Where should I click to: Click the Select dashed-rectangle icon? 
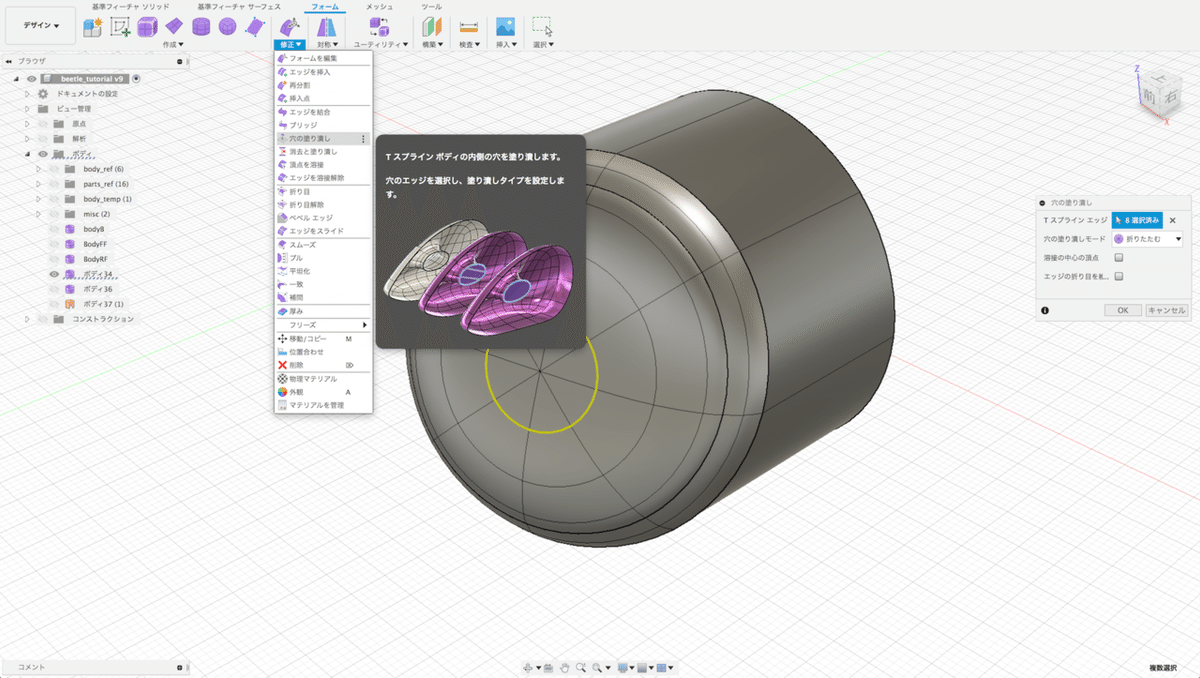pos(542,27)
